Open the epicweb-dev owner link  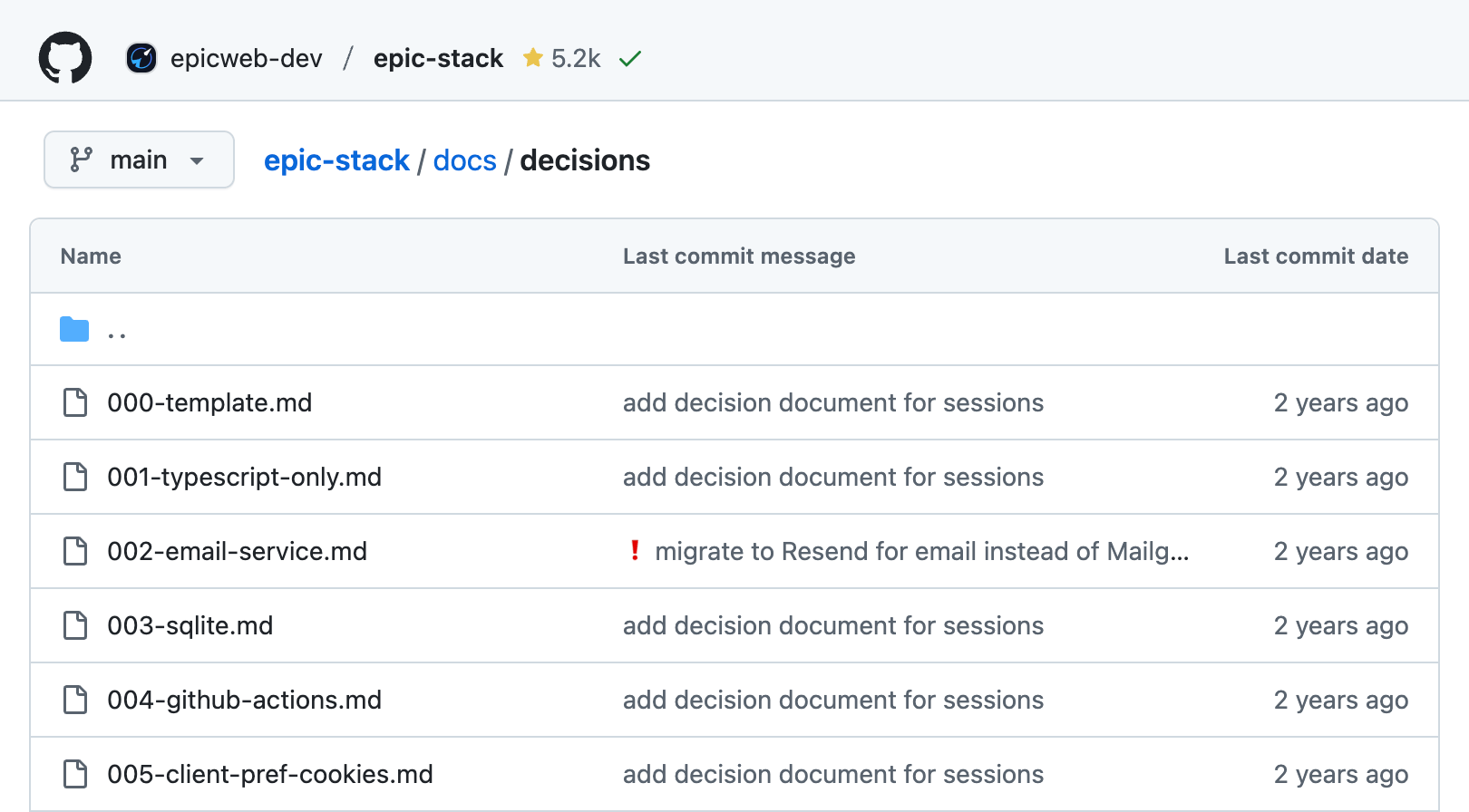(246, 58)
